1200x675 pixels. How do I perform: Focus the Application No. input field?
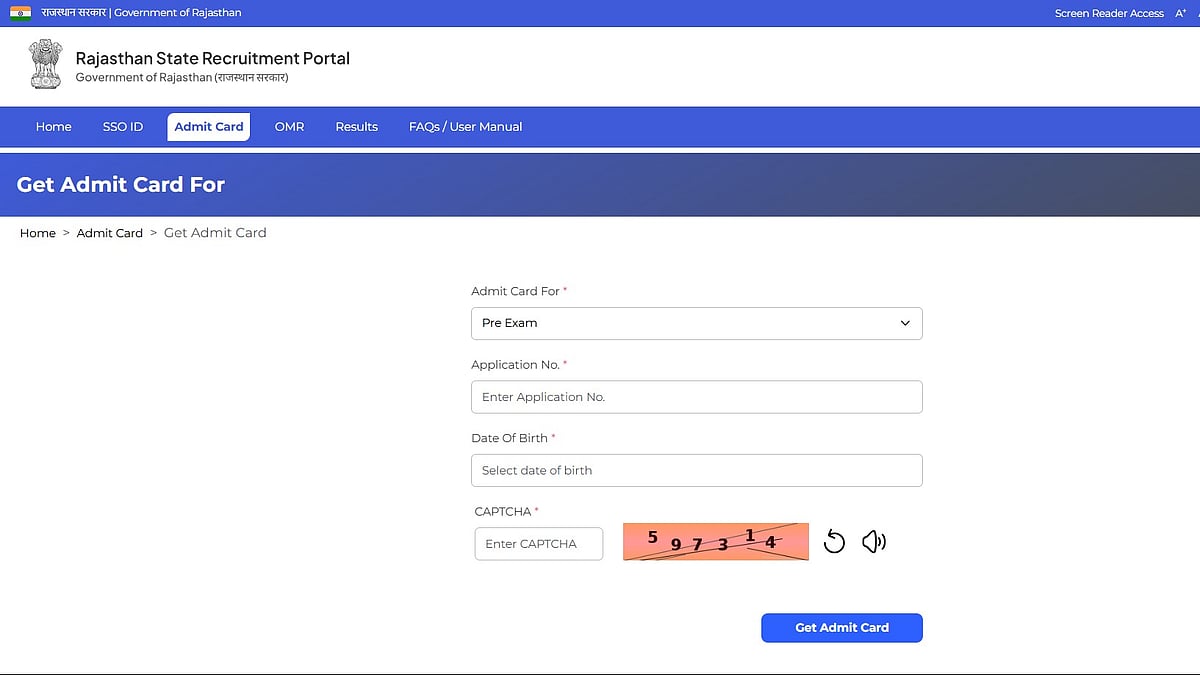[696, 397]
